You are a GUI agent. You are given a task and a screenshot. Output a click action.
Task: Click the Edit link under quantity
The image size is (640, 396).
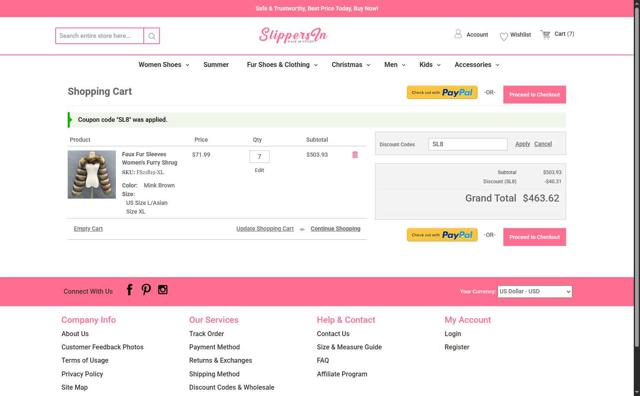pyautogui.click(x=259, y=170)
